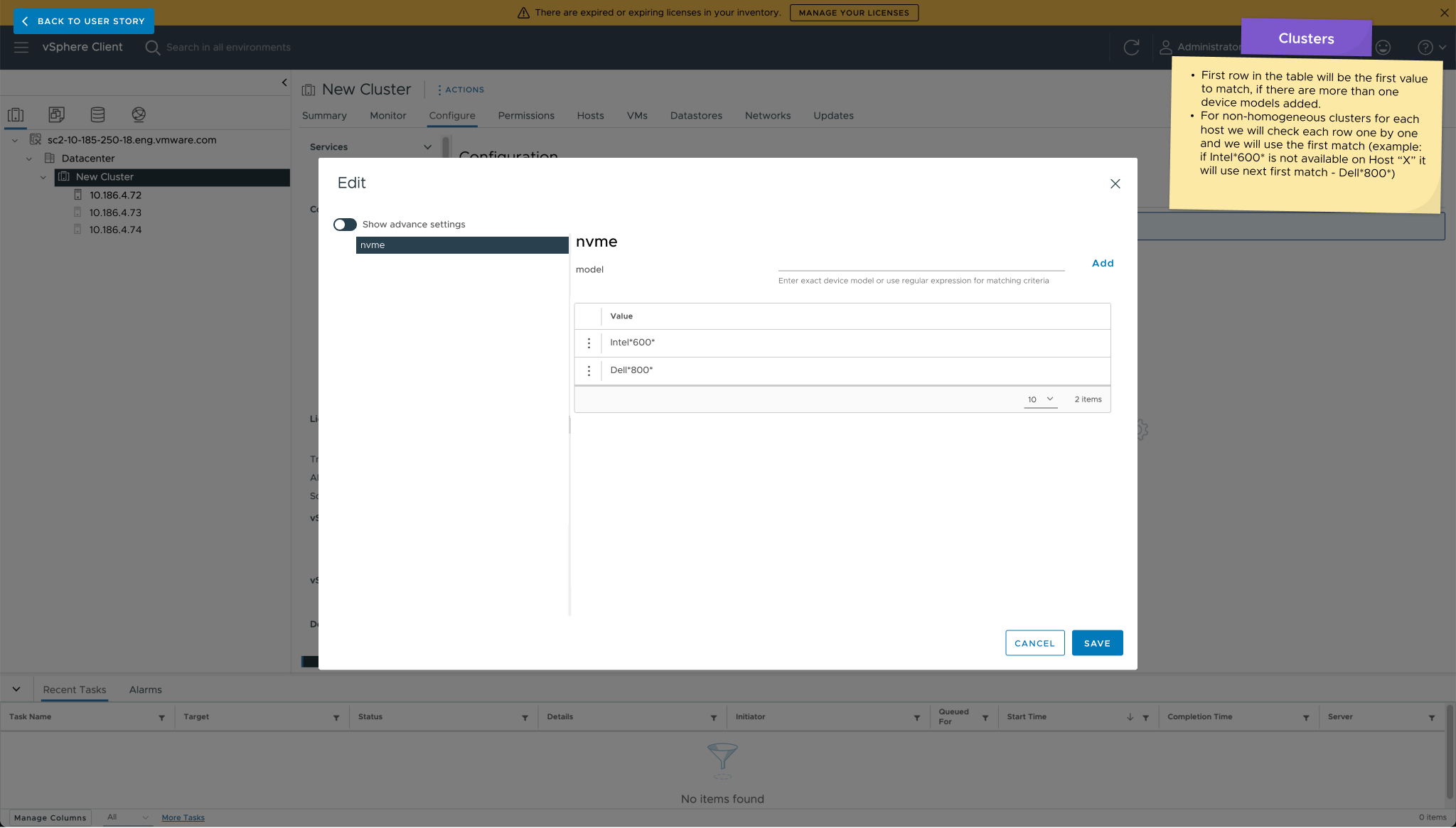This screenshot has height=828, width=1456.
Task: Switch to the Storage inventory icon
Action: click(x=97, y=114)
